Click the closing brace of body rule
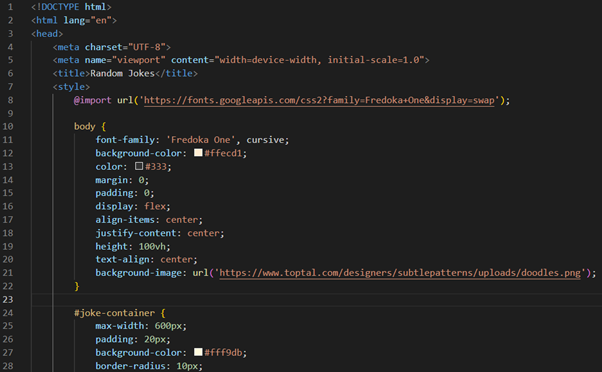The height and width of the screenshot is (372, 602). click(x=77, y=286)
